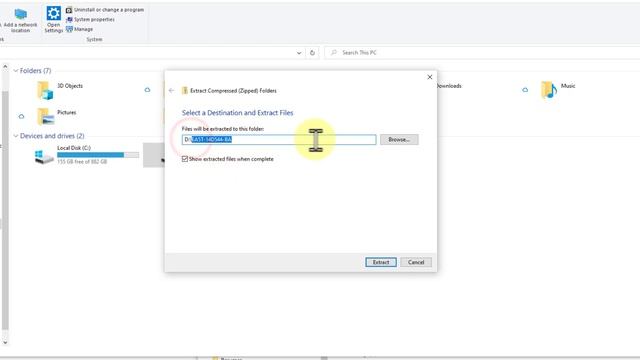This screenshot has height=360, width=640.
Task: Click the cloud status icon beside Pictures
Action: (x=21, y=116)
